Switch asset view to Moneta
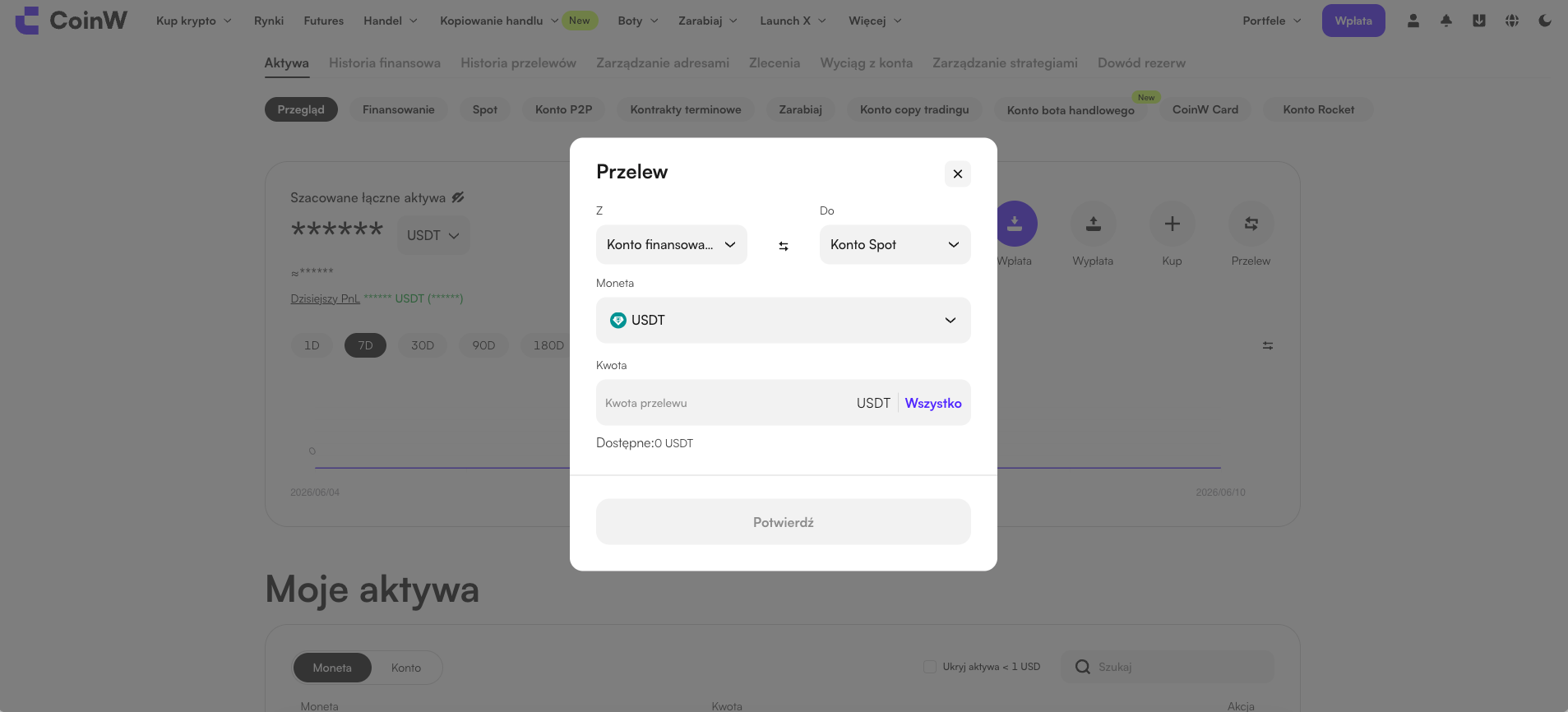 332,668
